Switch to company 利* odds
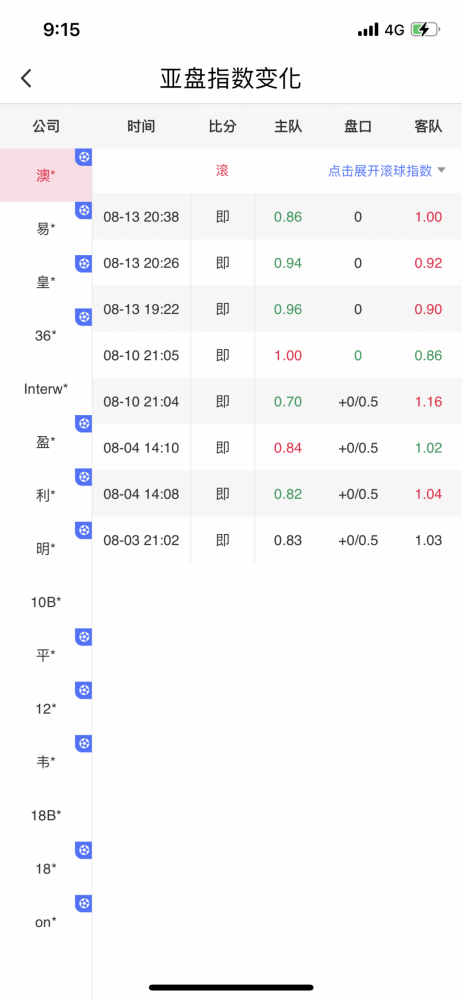This screenshot has height=1000, width=462. point(45,494)
